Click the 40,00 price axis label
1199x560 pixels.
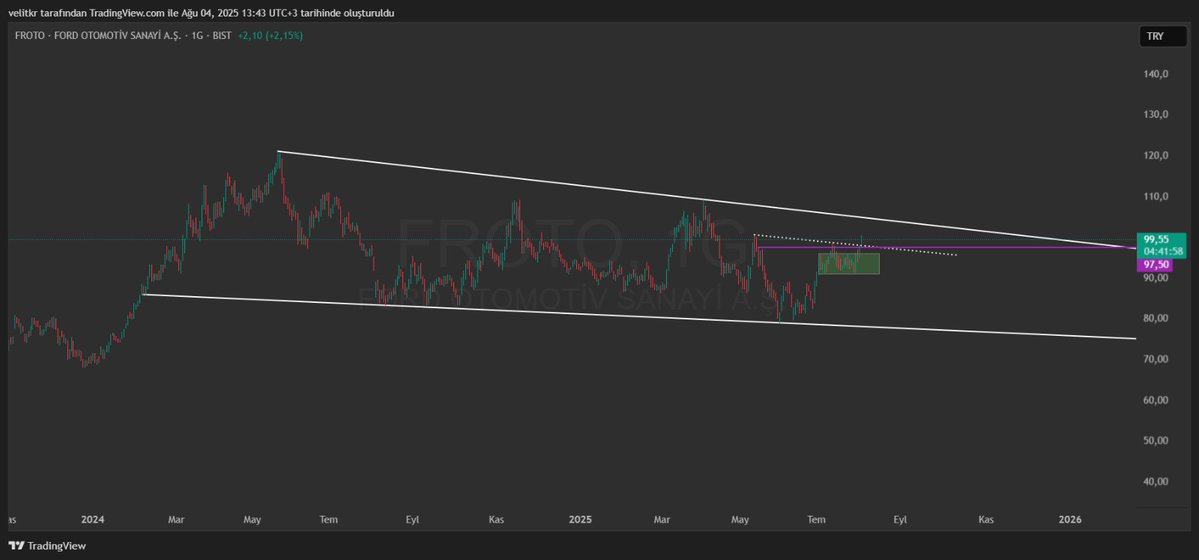point(1157,481)
